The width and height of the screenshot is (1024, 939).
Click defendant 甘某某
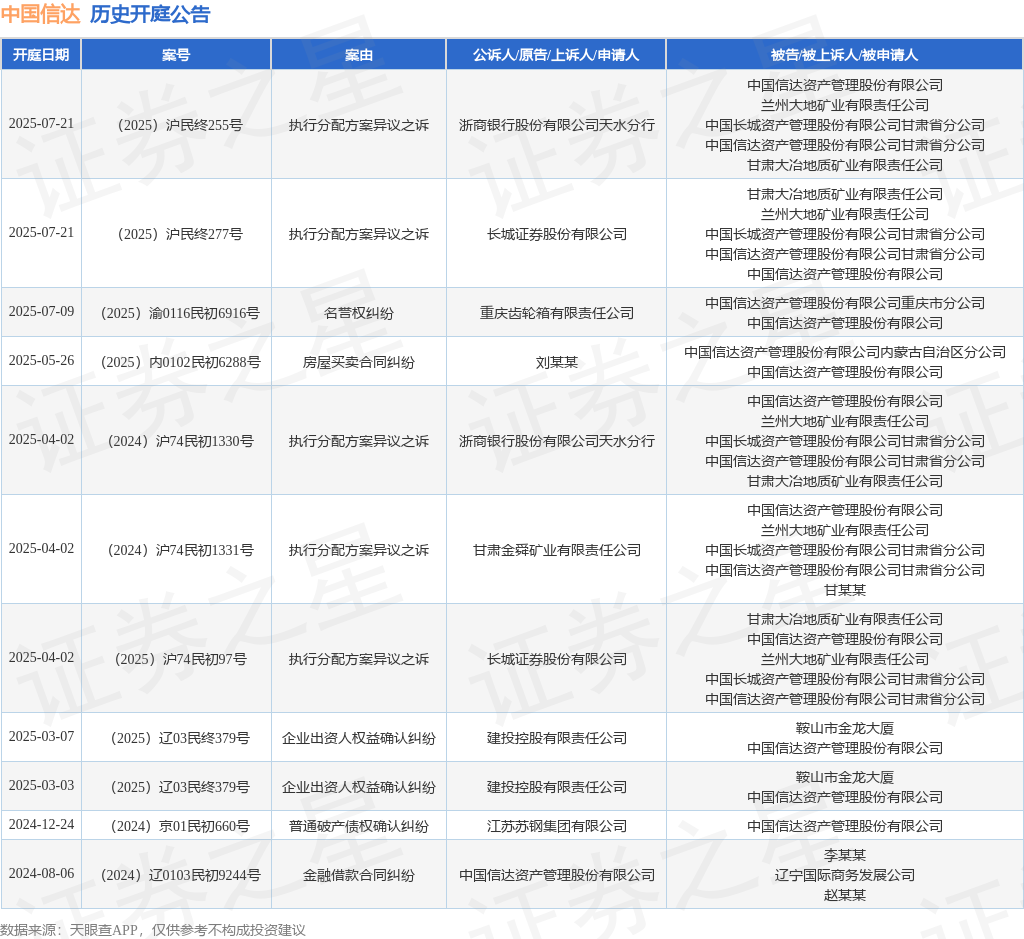click(844, 590)
